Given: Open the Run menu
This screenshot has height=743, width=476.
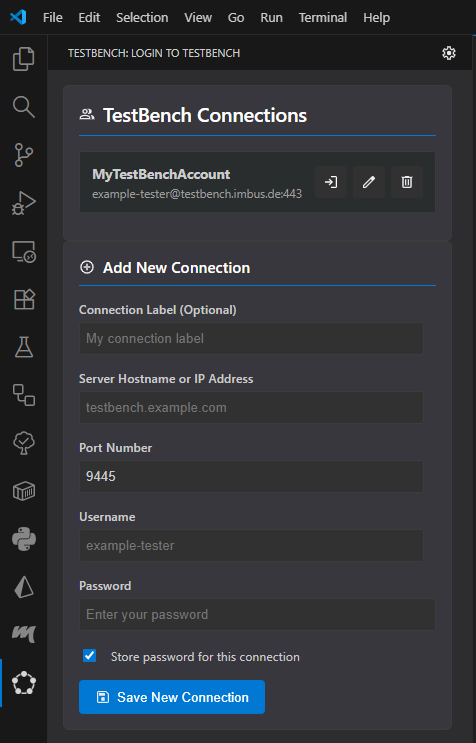Looking at the screenshot, I should 271,18.
